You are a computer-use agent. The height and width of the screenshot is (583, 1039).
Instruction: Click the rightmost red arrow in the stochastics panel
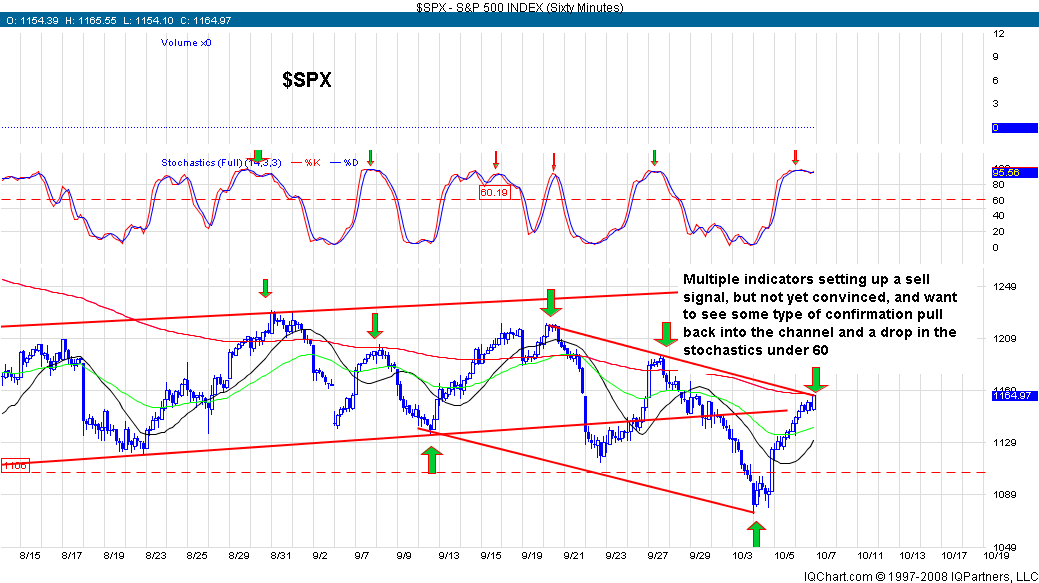795,157
